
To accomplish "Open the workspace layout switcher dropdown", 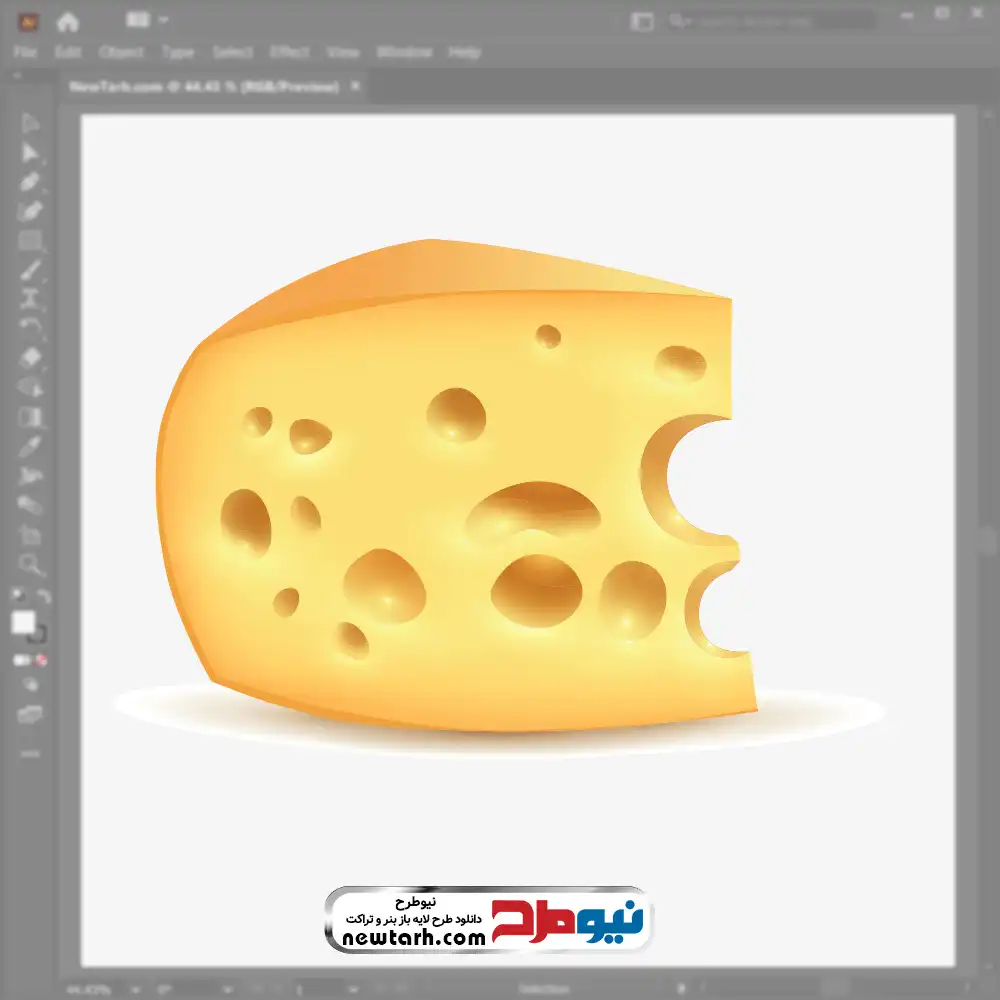I will click(147, 21).
